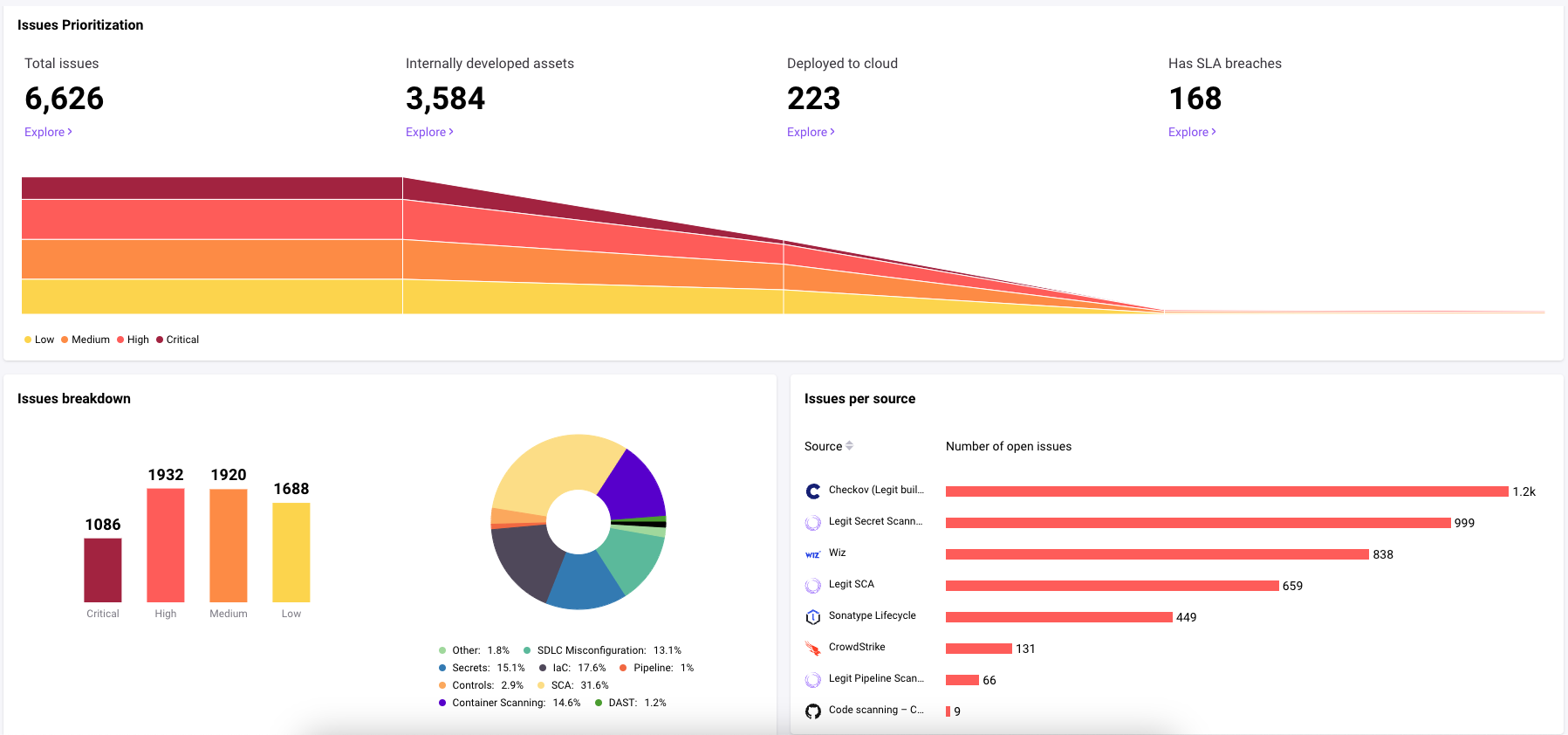
Task: Click Number of open issues column header
Action: click(x=1009, y=446)
